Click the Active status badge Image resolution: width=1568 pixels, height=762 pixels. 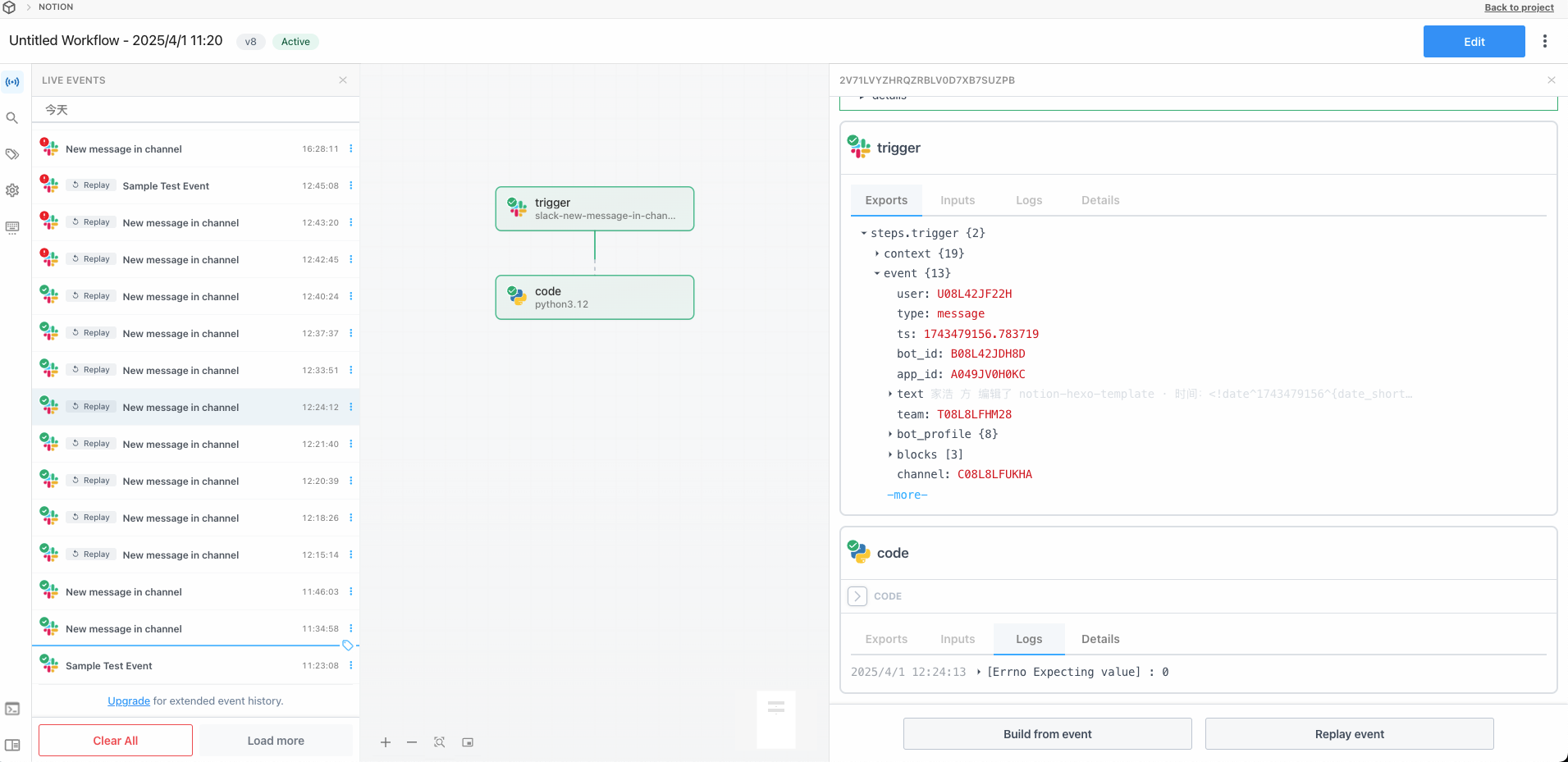[295, 42]
